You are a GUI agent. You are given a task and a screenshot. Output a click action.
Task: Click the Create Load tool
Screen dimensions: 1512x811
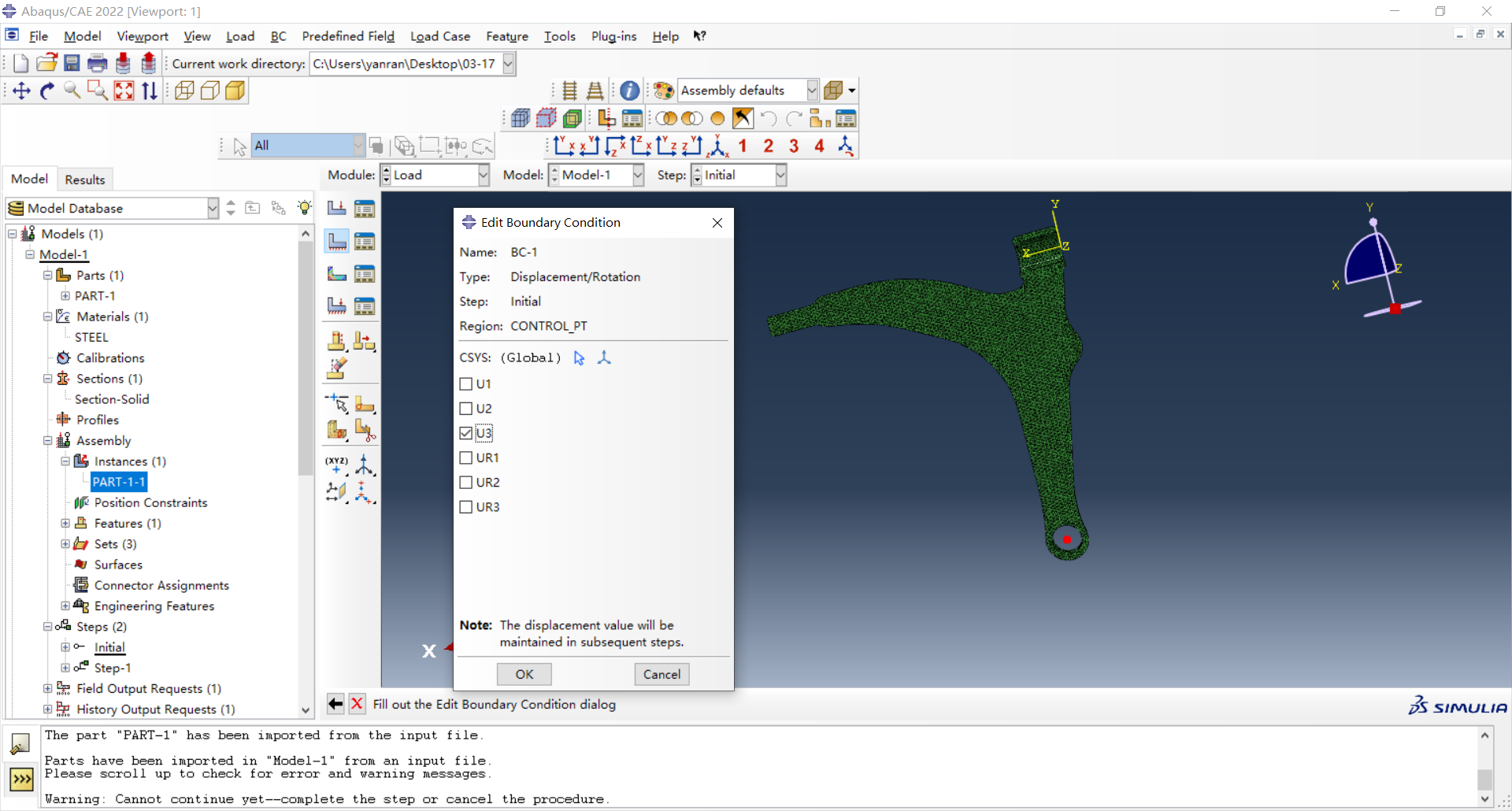click(337, 209)
